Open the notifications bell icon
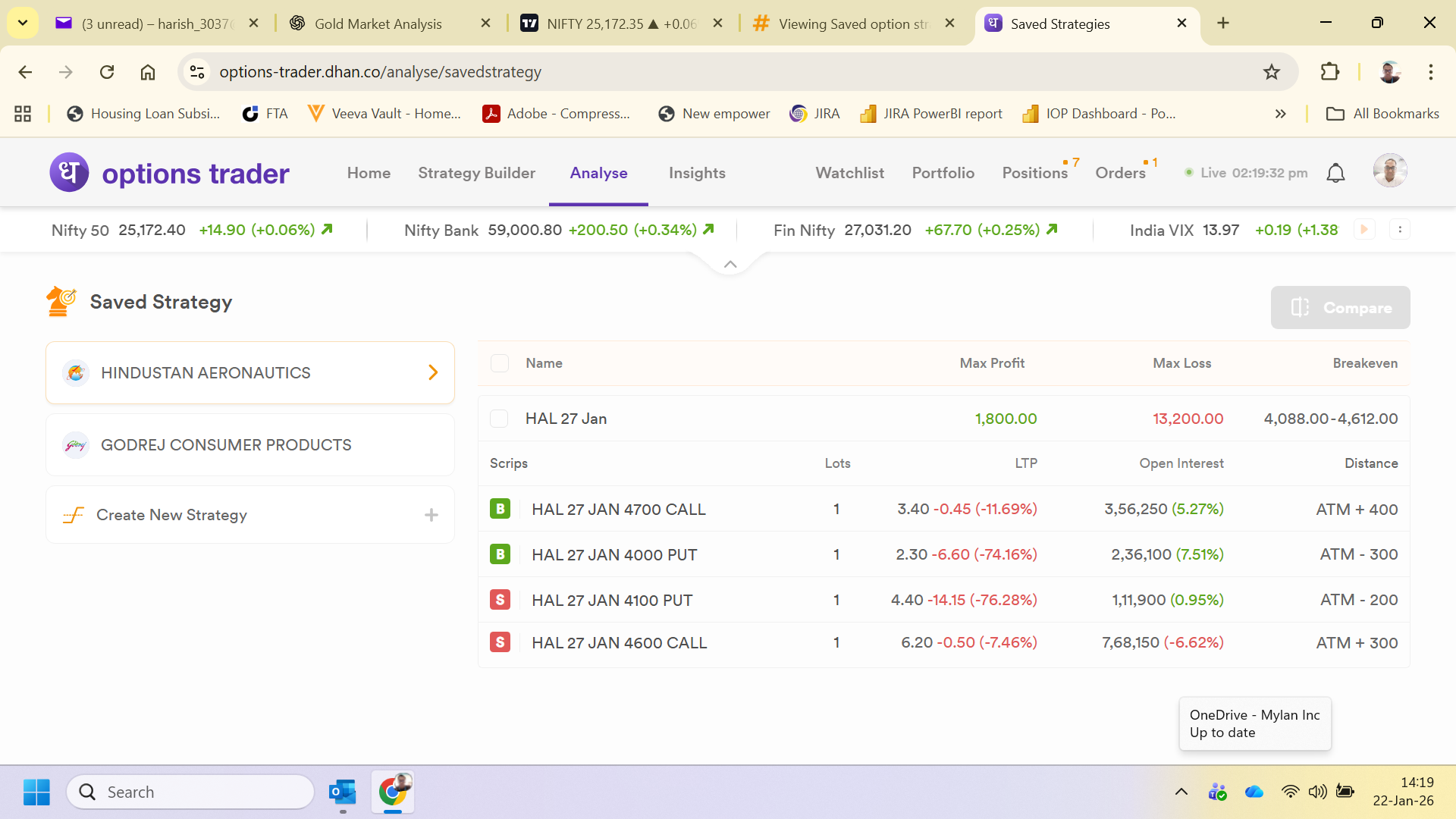 pyautogui.click(x=1335, y=173)
